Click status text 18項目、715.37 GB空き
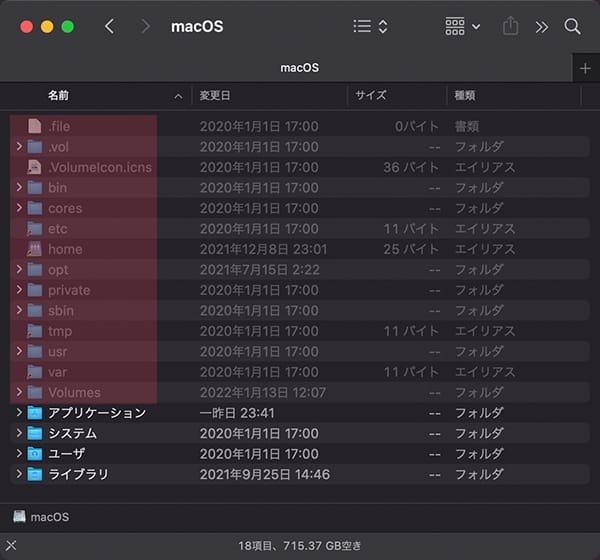Screen dimensions: 600x560 click(x=300, y=545)
